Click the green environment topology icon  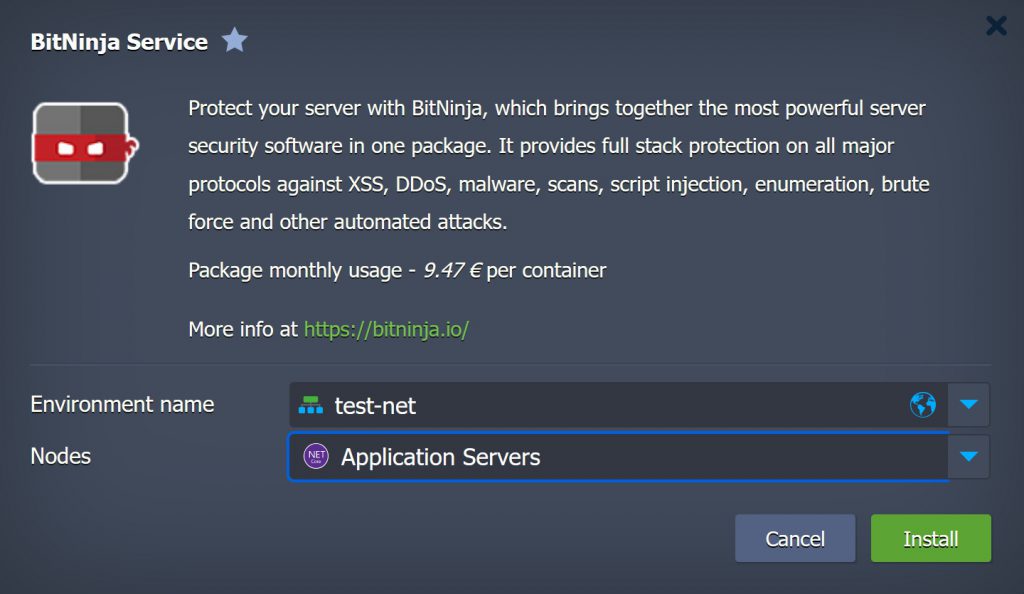coord(312,405)
